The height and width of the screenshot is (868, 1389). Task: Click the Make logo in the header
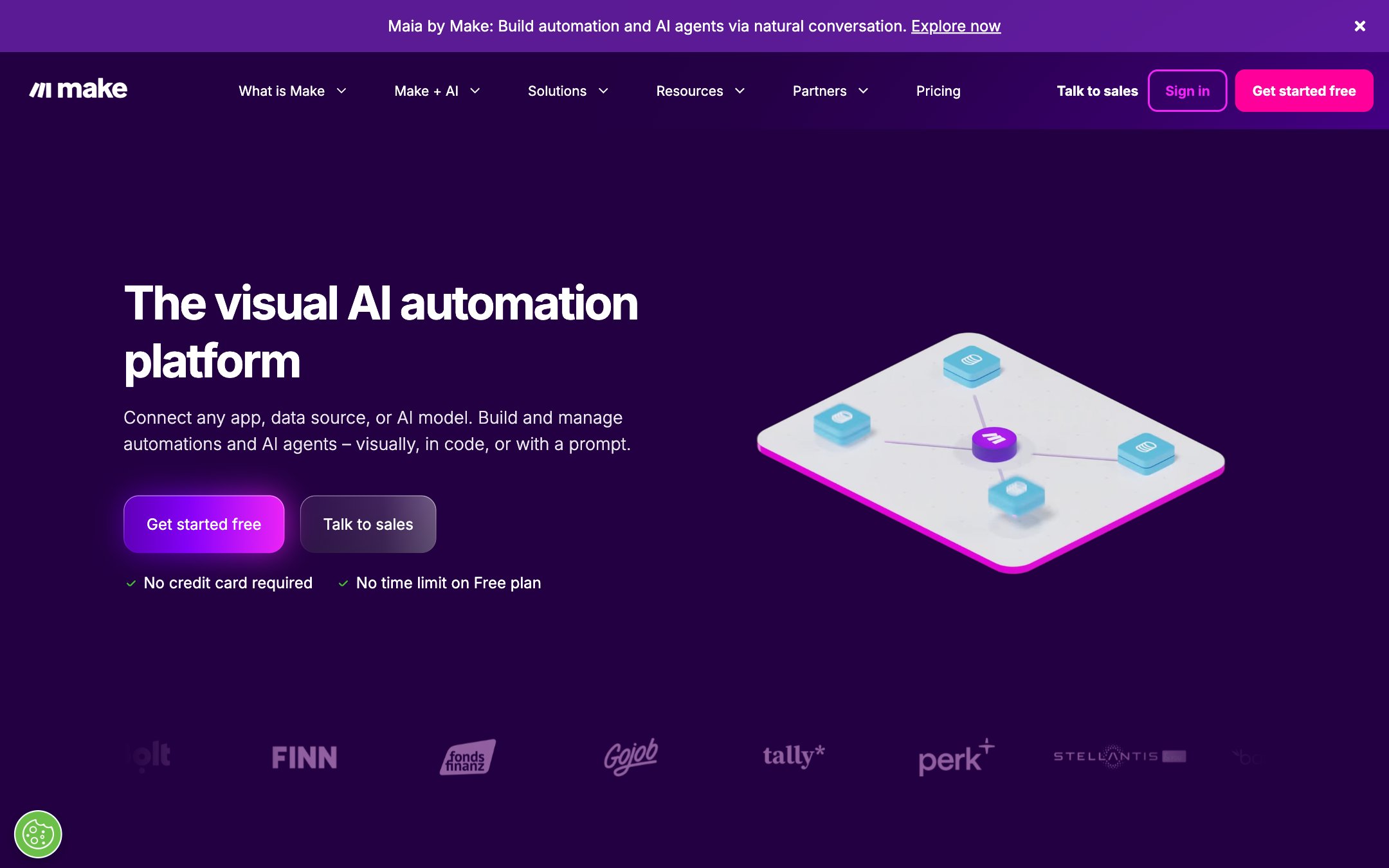pyautogui.click(x=78, y=89)
